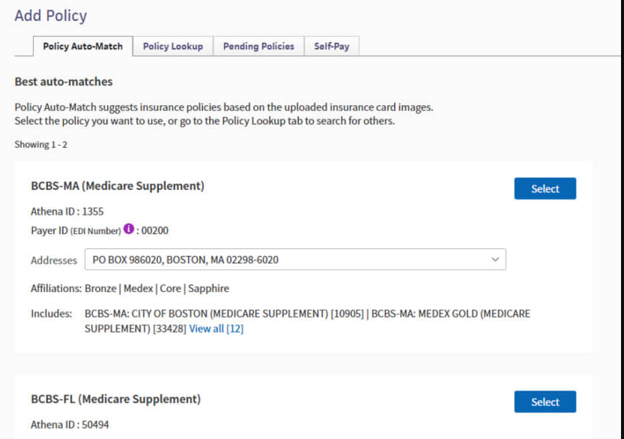Go to the Self-Pay tab
624x439 pixels.
(332, 46)
